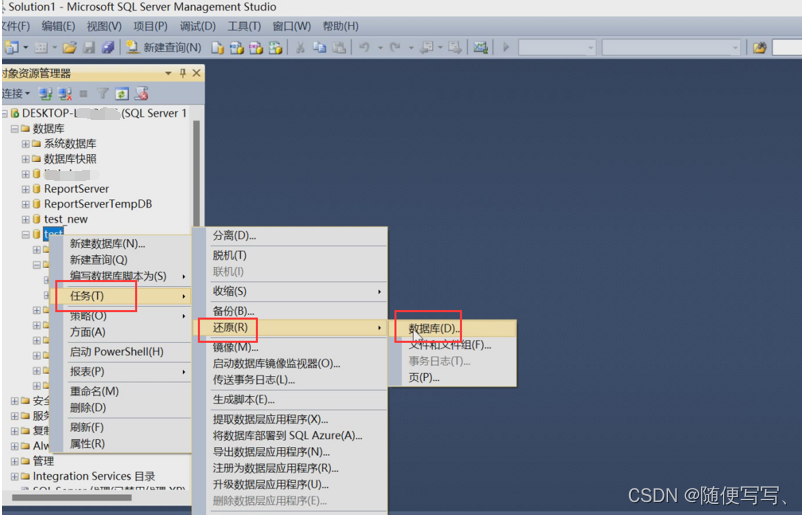Click the New Project toolbar icon
Screen dimensions: 802x515
pos(11,48)
